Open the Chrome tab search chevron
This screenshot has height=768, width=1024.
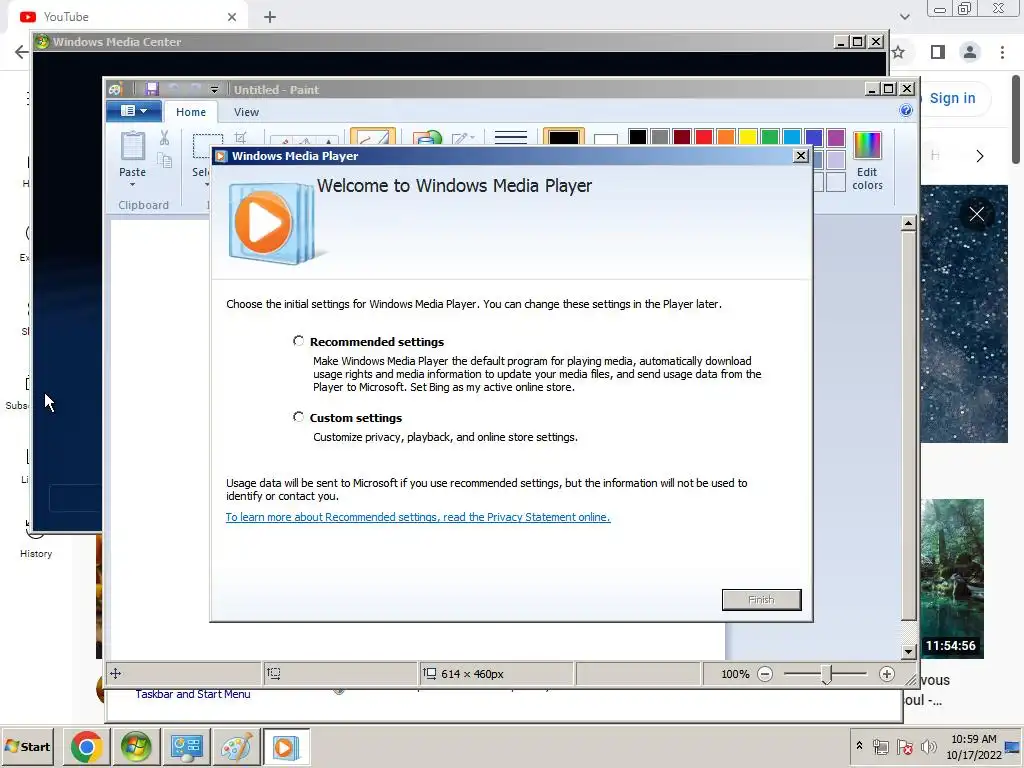904,17
